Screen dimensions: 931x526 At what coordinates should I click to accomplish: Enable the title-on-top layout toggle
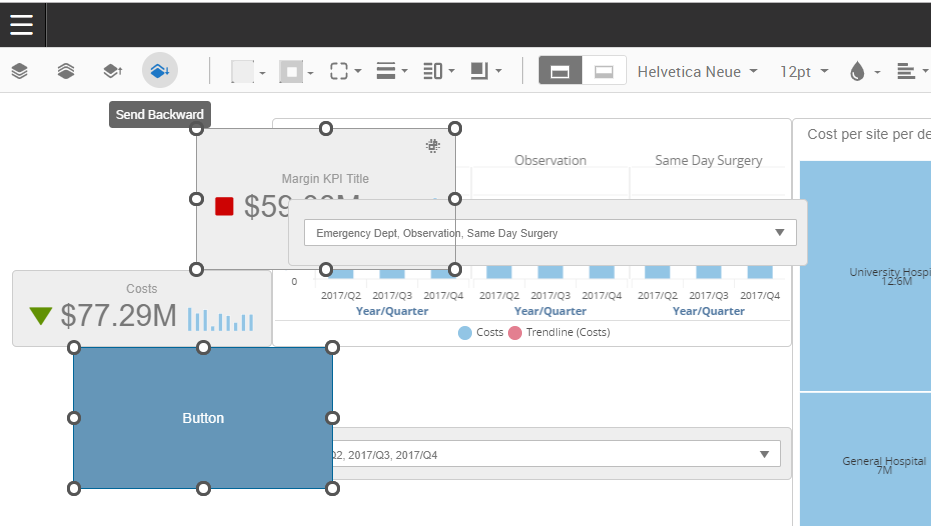coord(560,71)
